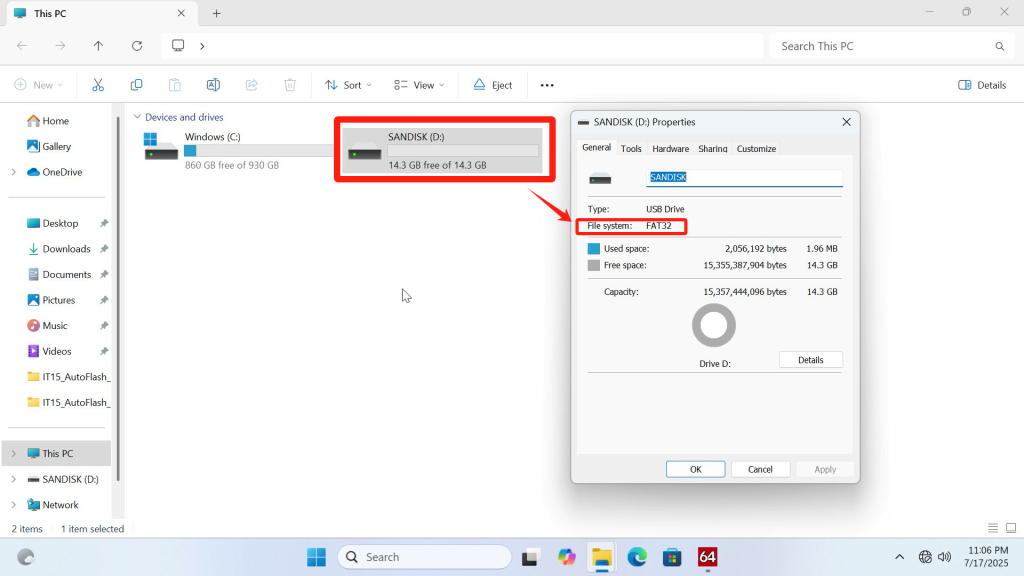Click Details button under Drive D
Image resolution: width=1024 pixels, height=576 pixels.
(x=810, y=360)
